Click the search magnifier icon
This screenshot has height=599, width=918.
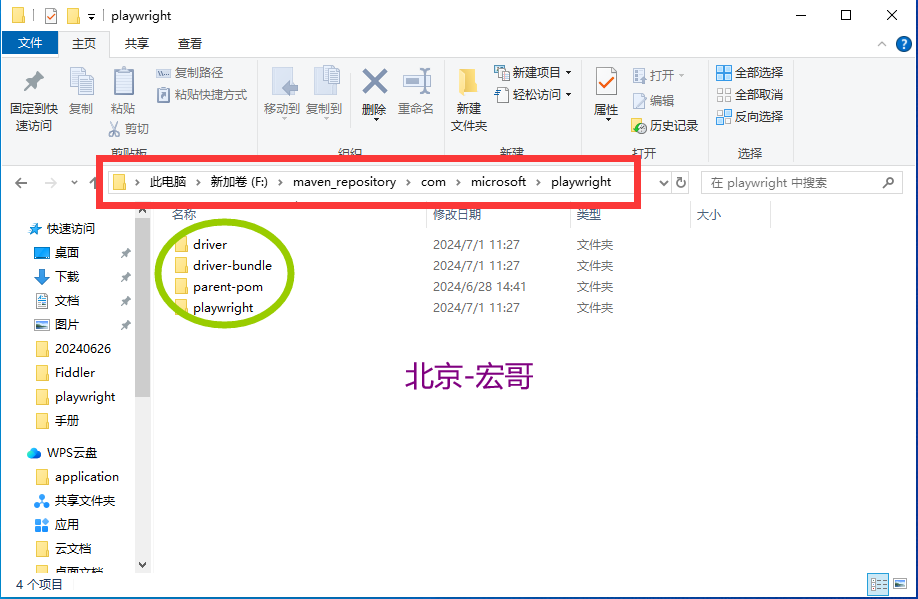(888, 183)
